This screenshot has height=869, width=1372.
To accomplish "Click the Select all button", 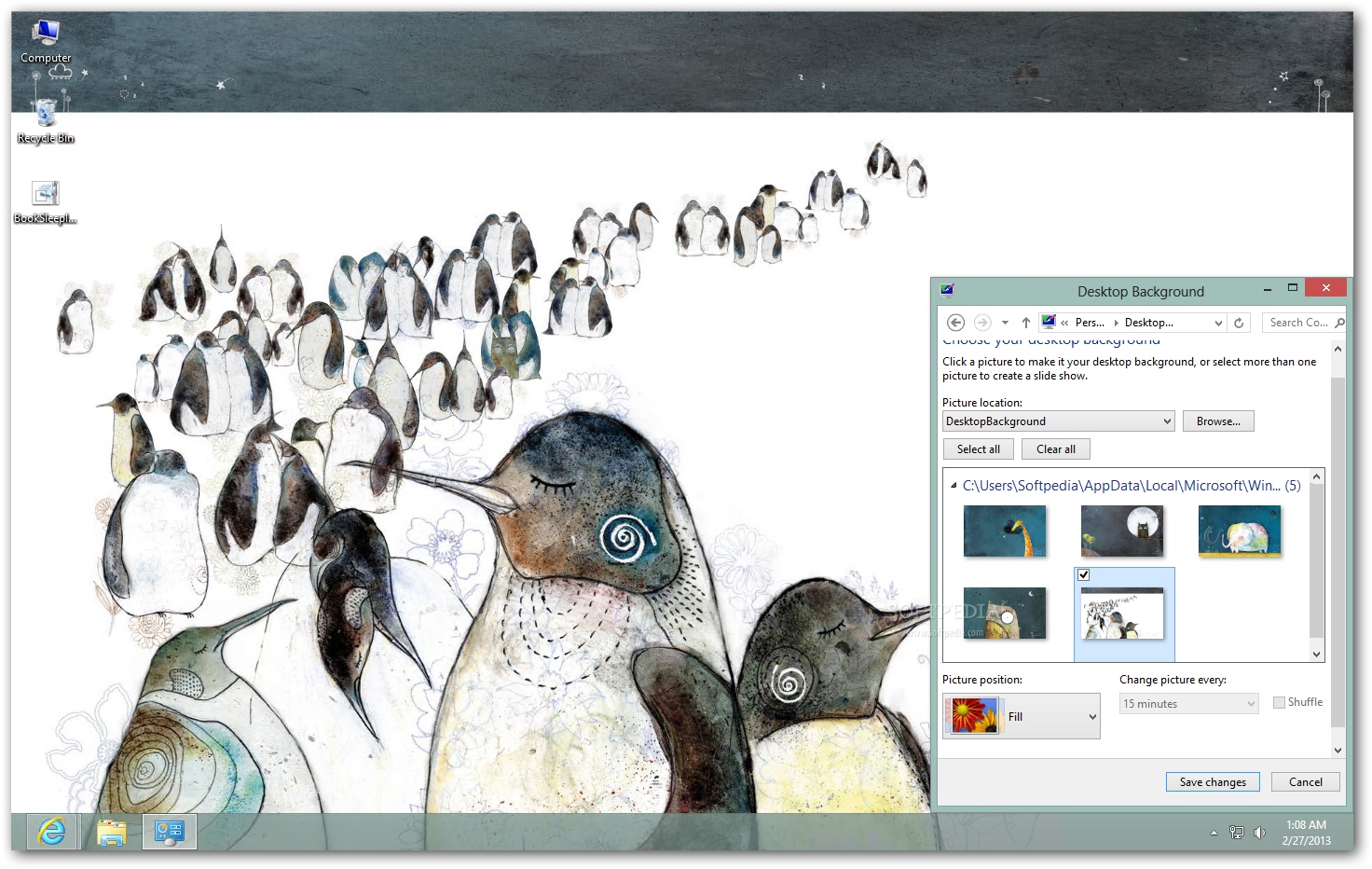I will (978, 449).
